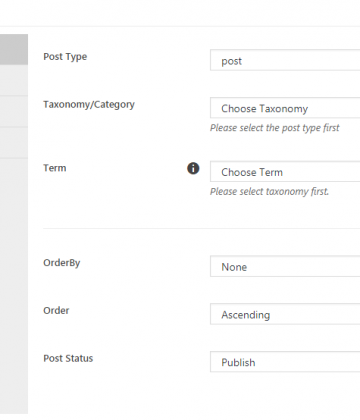Expand the Choose Term dropdown
The width and height of the screenshot is (360, 420).
point(285,171)
